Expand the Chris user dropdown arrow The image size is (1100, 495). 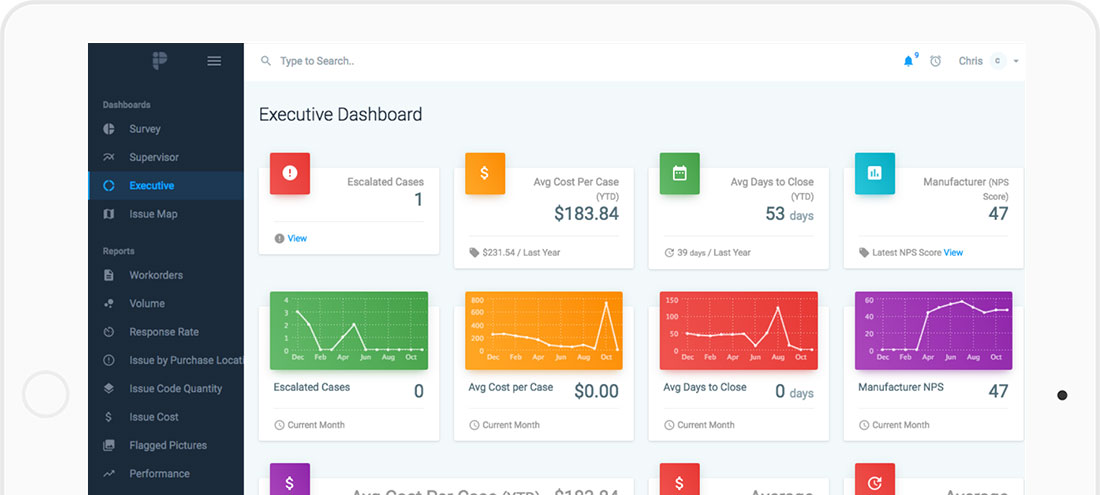click(x=1016, y=62)
